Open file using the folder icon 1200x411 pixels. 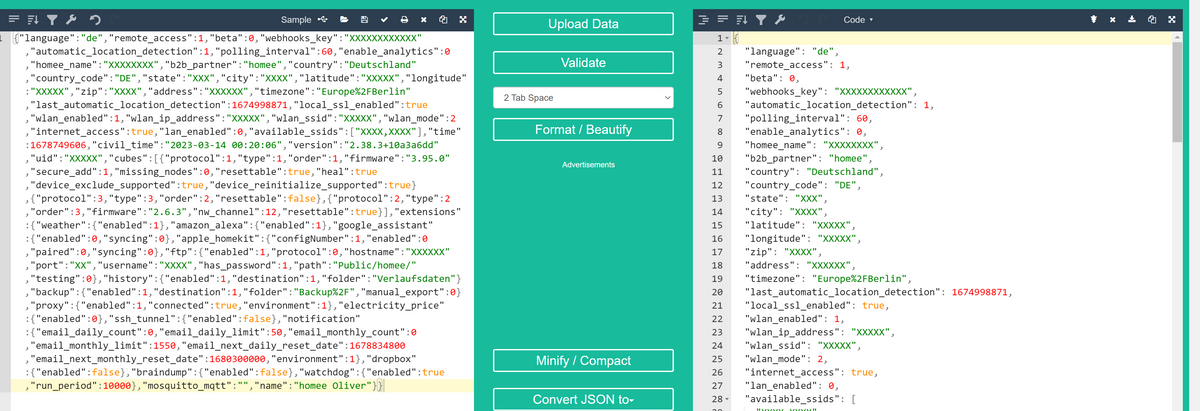(344, 20)
